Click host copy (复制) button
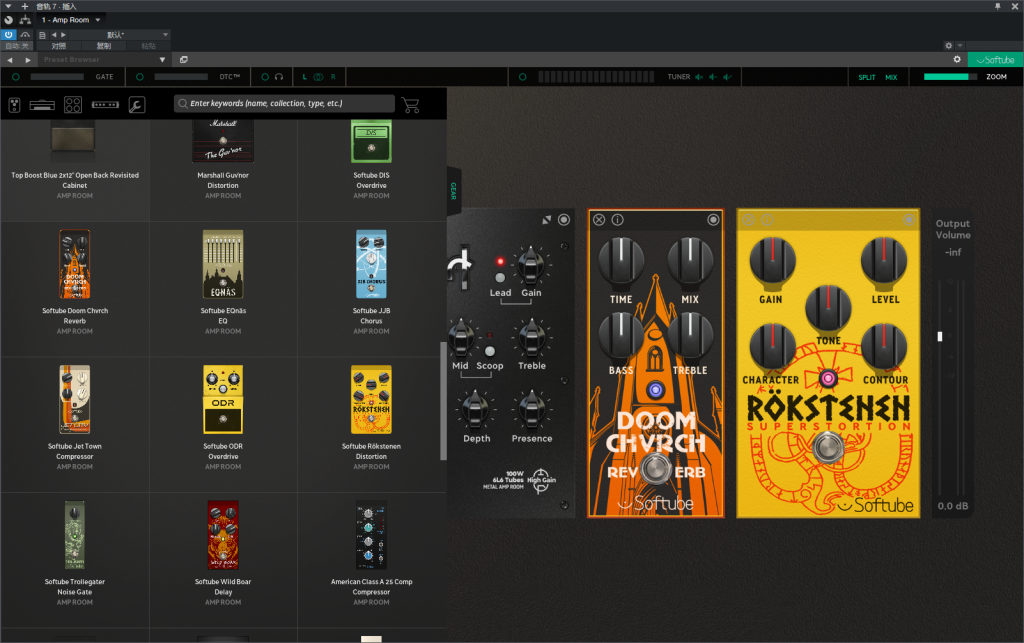Screen dimensions: 1024x643 (x=104, y=46)
